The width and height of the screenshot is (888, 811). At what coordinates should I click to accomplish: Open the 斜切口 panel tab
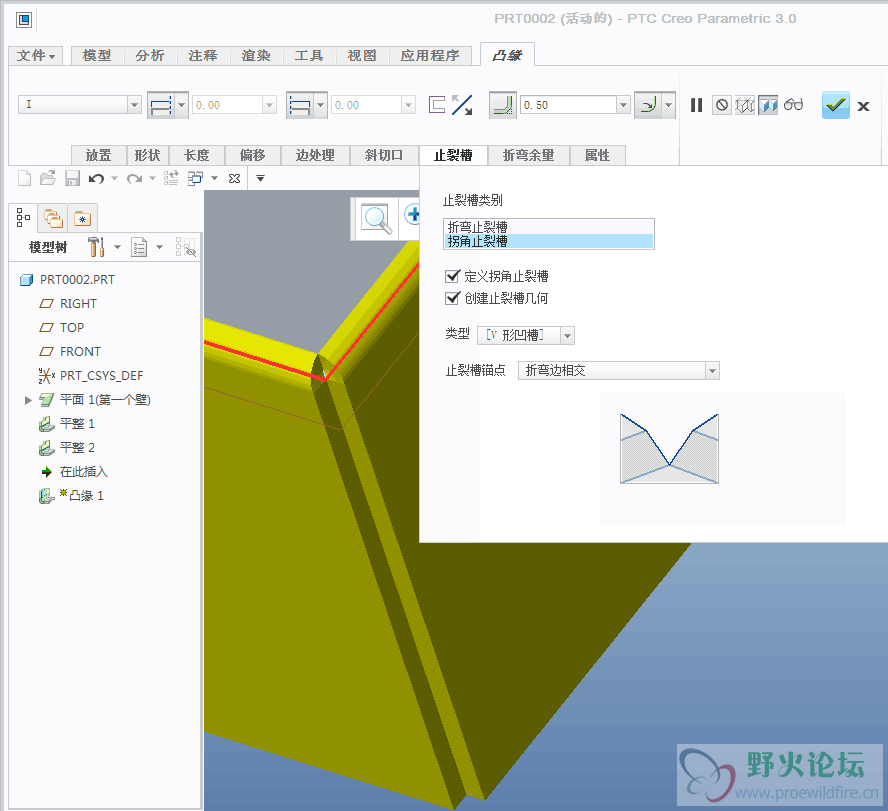pos(383,155)
